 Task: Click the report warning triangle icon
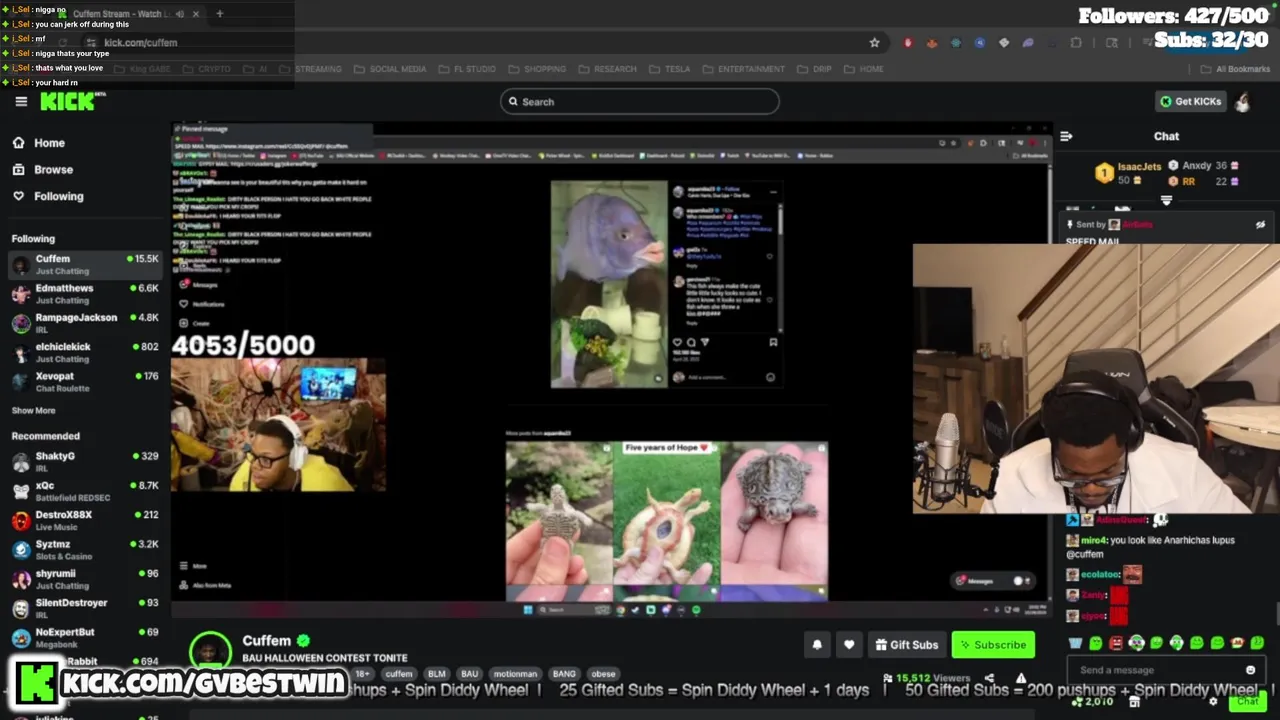pyautogui.click(x=1021, y=678)
